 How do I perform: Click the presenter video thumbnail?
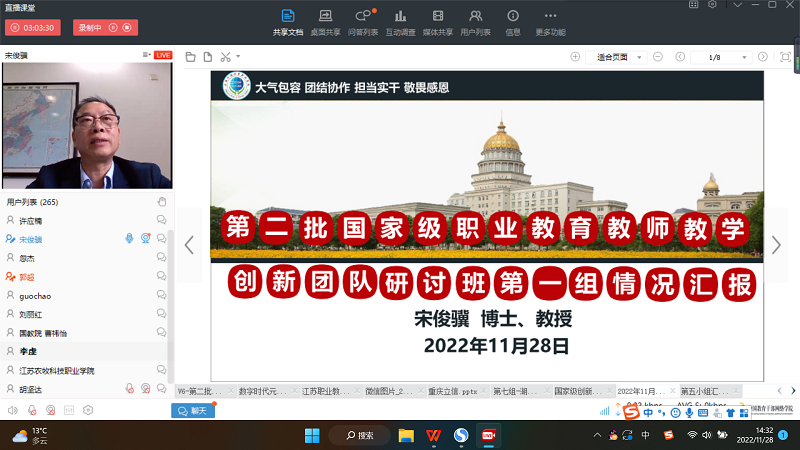(87, 126)
